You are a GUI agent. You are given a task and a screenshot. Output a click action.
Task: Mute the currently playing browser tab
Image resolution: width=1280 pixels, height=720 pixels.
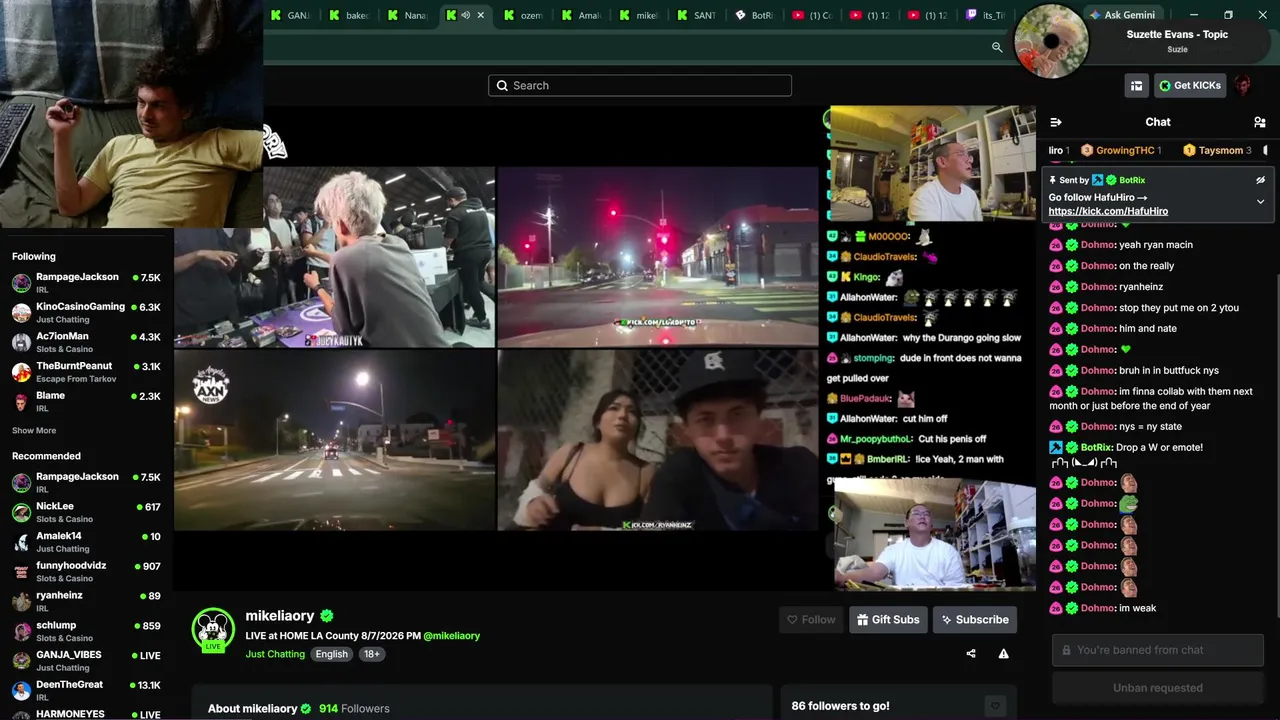(465, 15)
